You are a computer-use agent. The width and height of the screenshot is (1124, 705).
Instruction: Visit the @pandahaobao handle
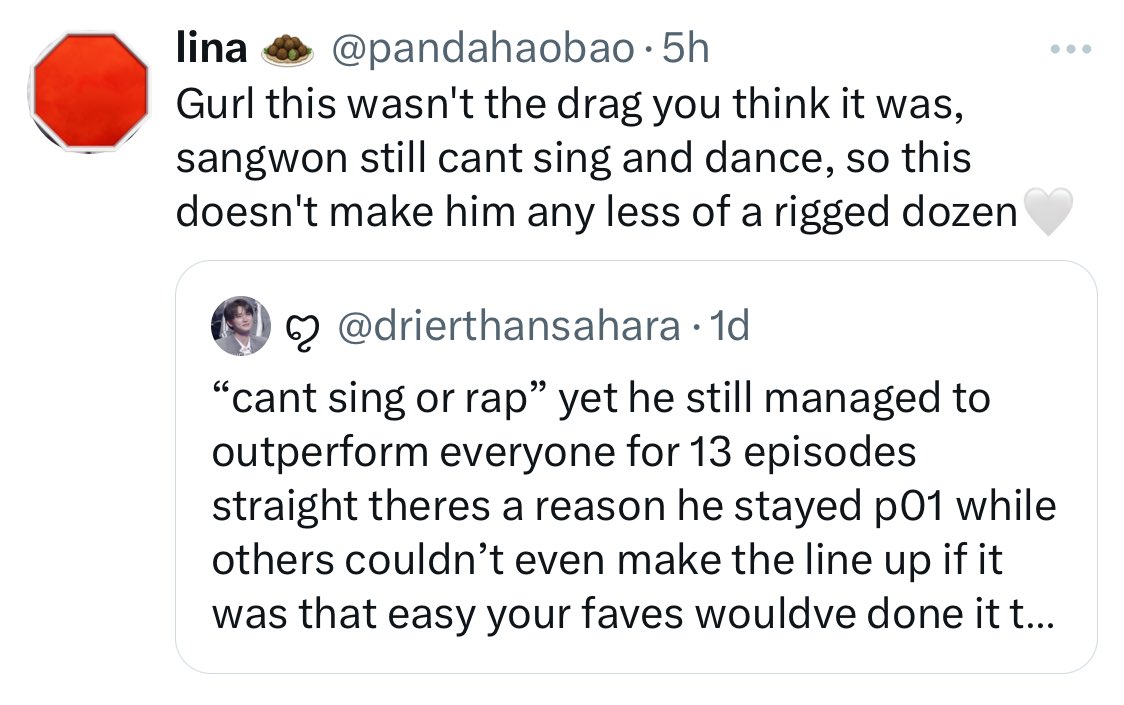[482, 50]
